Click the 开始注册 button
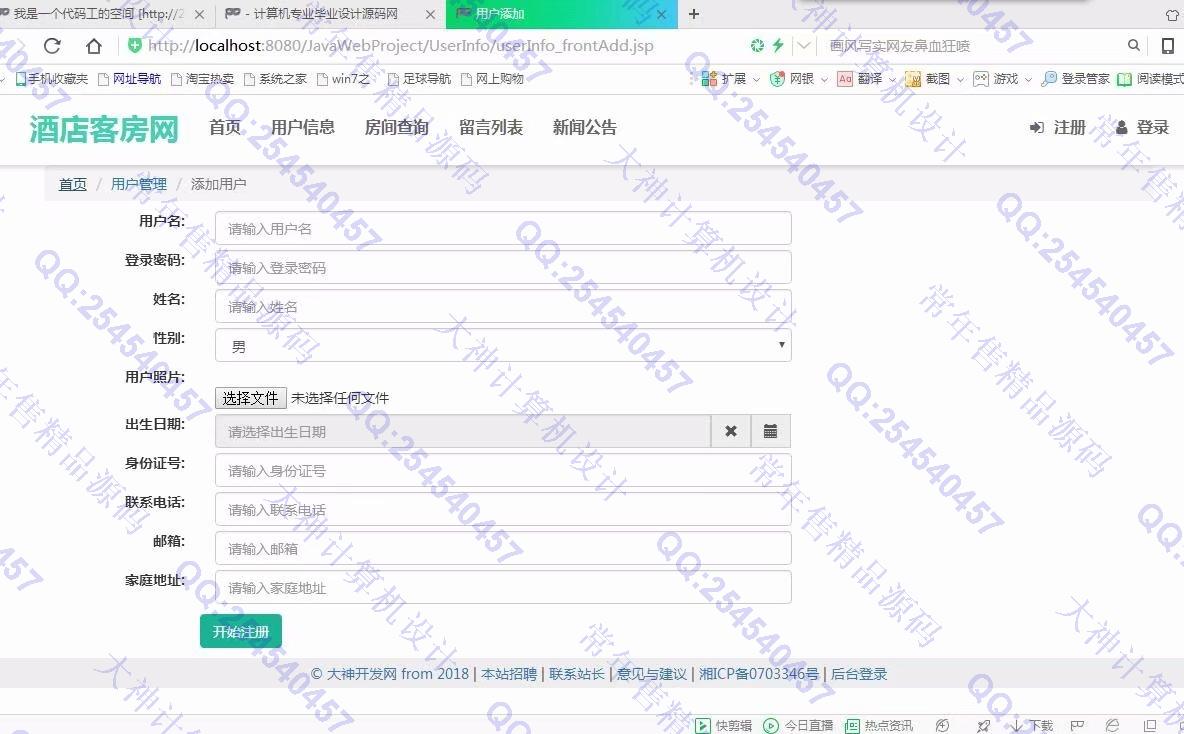The height and width of the screenshot is (734, 1184). pos(241,631)
